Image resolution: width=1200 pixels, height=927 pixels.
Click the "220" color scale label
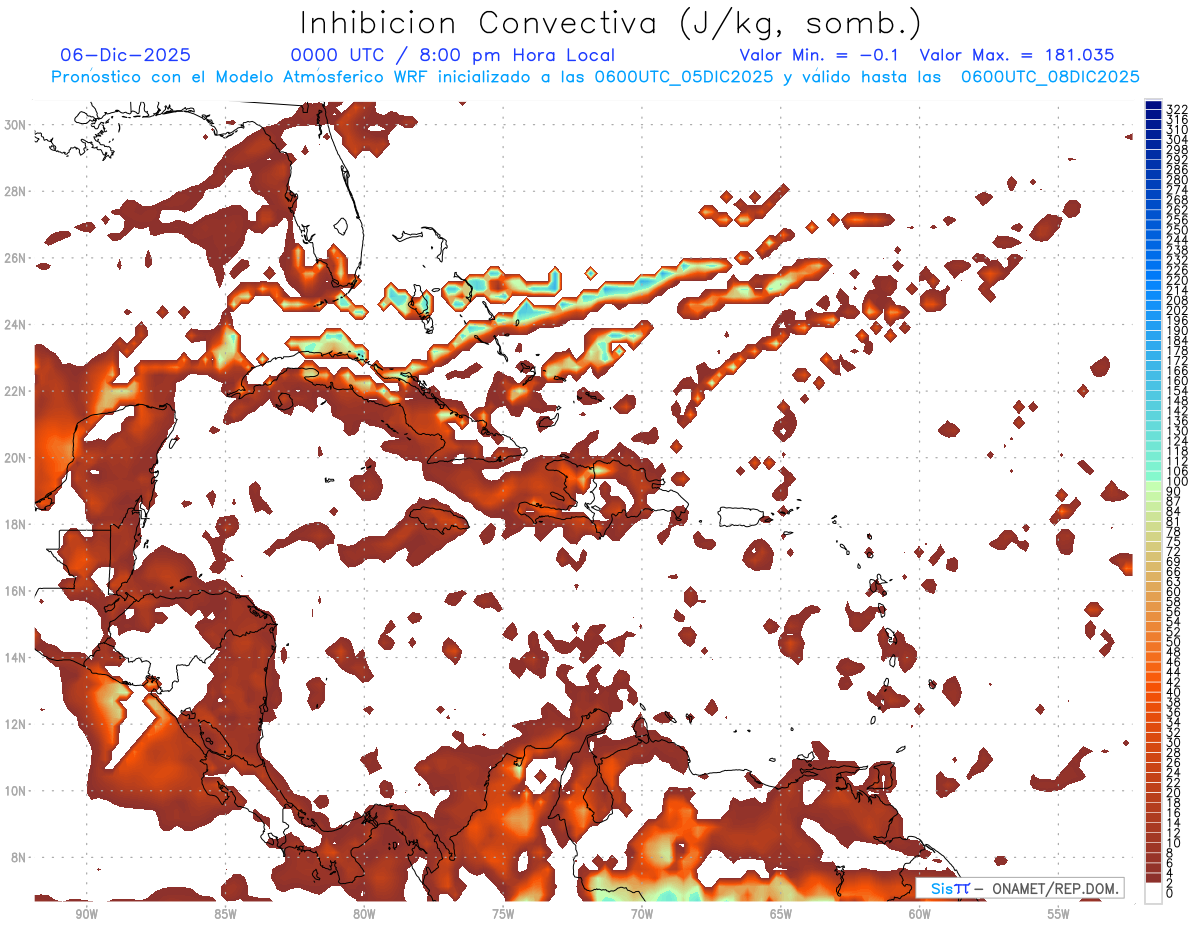pos(1177,281)
